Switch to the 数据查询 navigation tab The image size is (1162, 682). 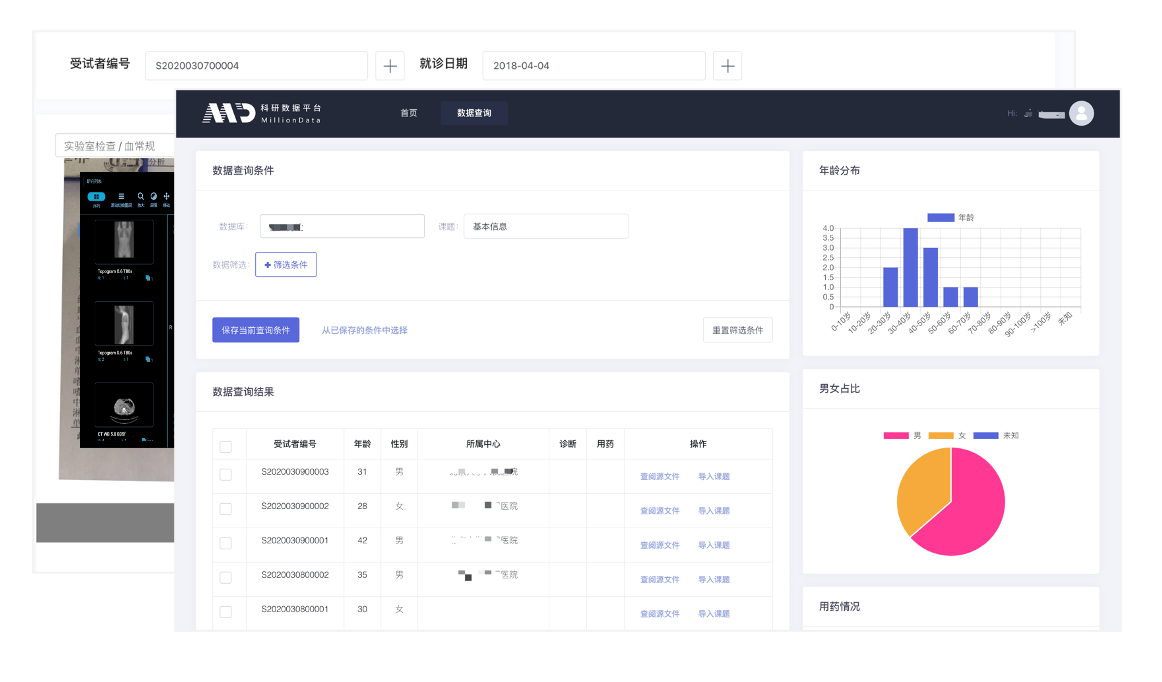tap(474, 113)
